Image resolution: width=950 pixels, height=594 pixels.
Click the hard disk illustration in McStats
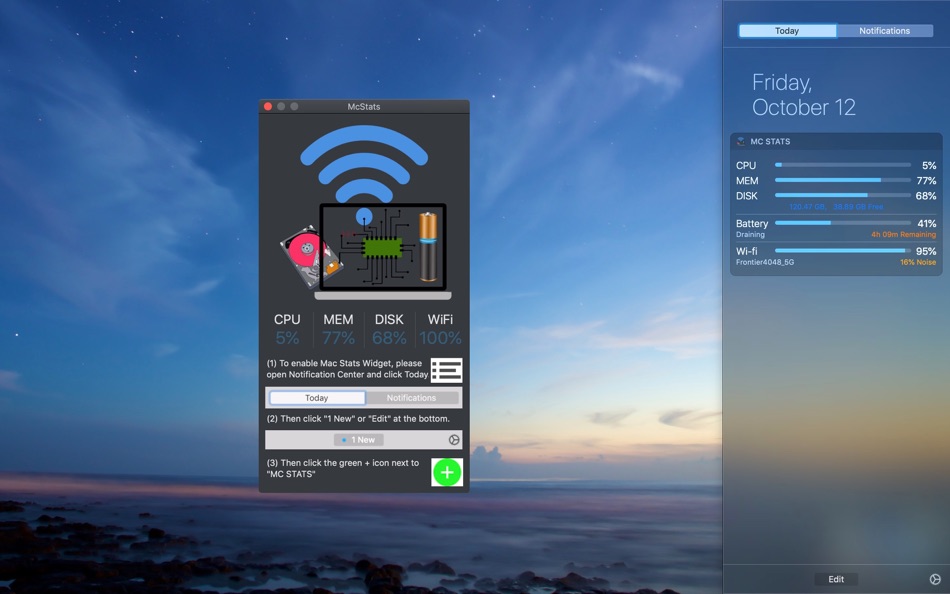coord(310,256)
